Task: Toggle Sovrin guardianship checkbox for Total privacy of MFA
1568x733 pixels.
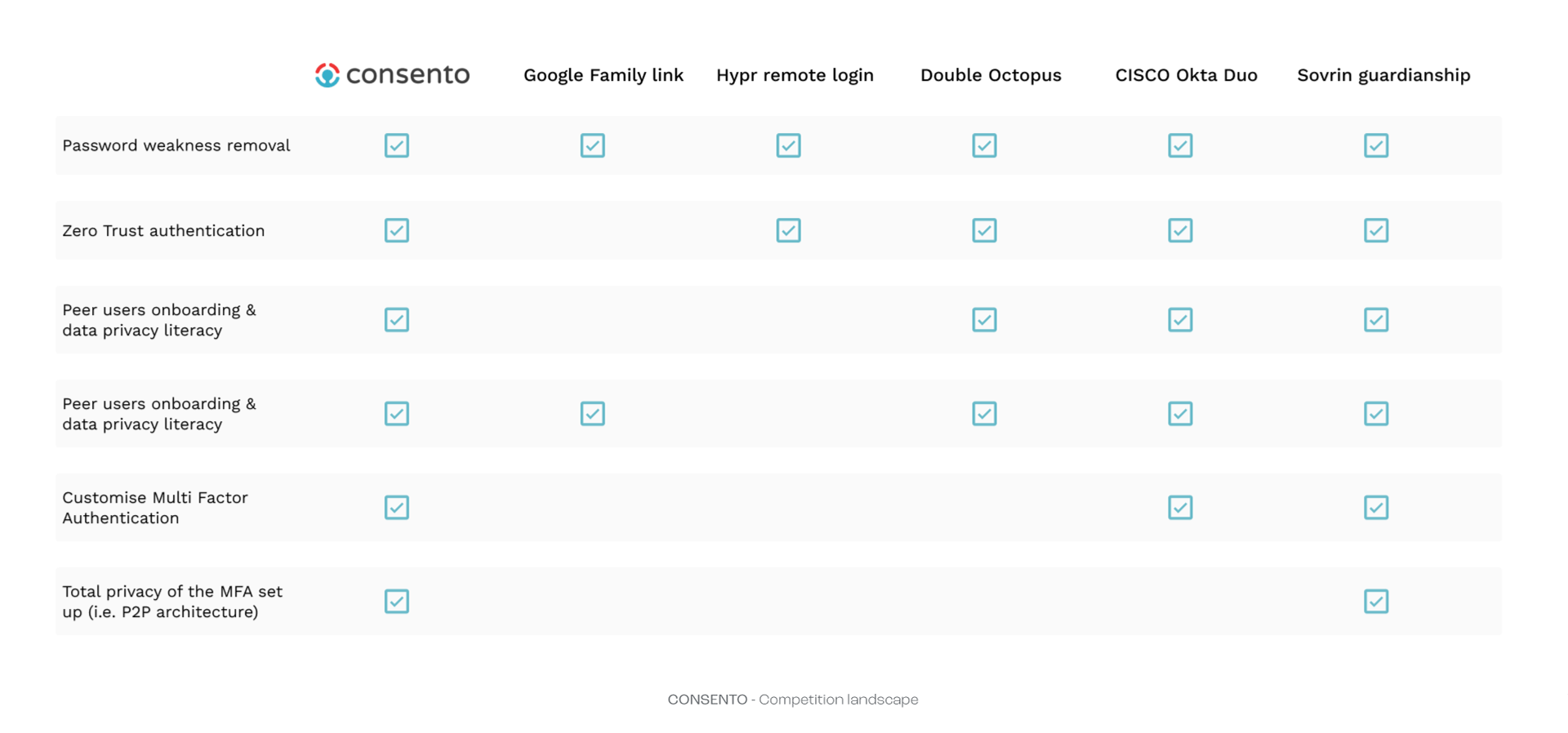Action: click(x=1377, y=602)
